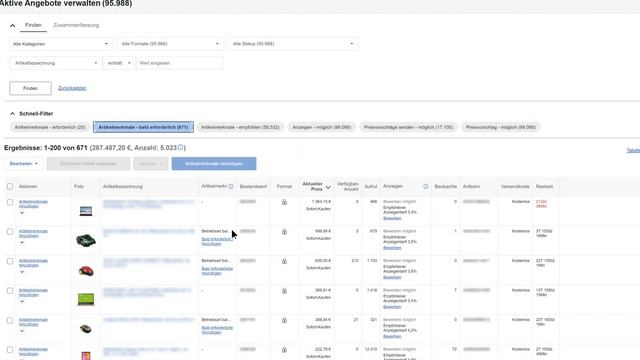Open the small grey robot mower photo
640x360 pixels.
(x=86, y=329)
